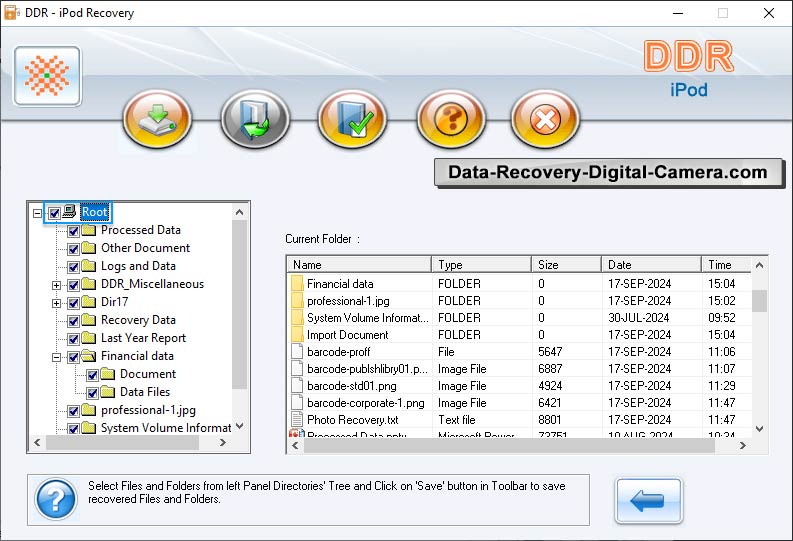Click the size value 5647
Viewport: 793px width, 541px height.
[x=550, y=352]
